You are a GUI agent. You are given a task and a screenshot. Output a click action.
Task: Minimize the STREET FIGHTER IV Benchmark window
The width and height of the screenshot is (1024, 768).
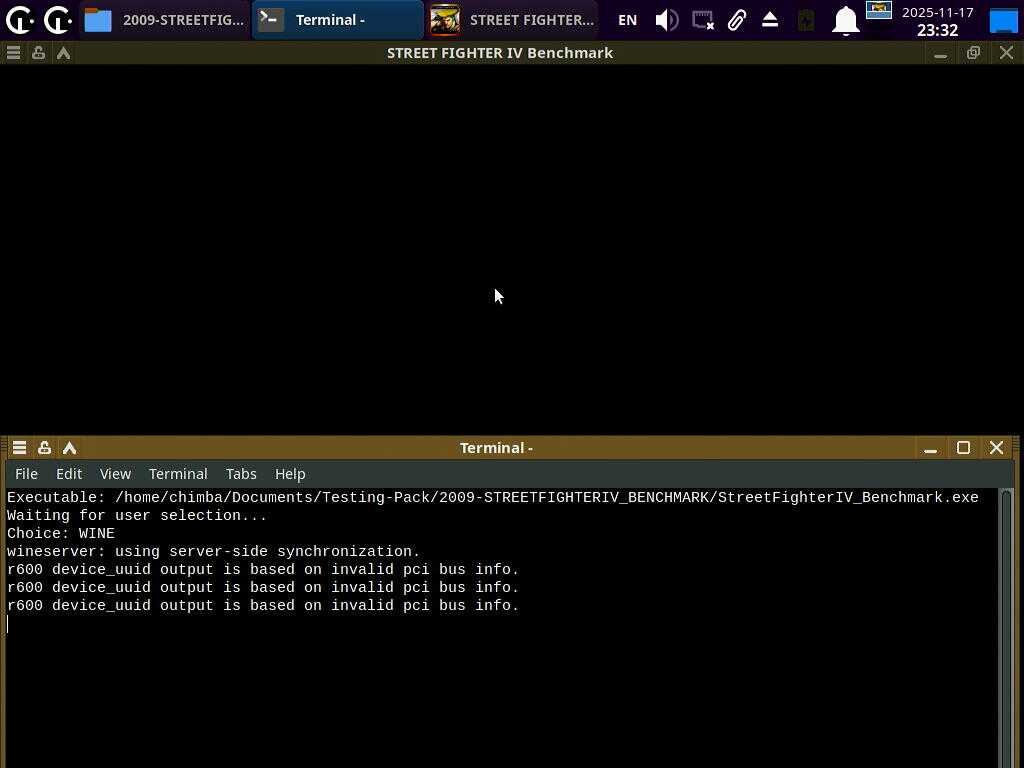(940, 54)
